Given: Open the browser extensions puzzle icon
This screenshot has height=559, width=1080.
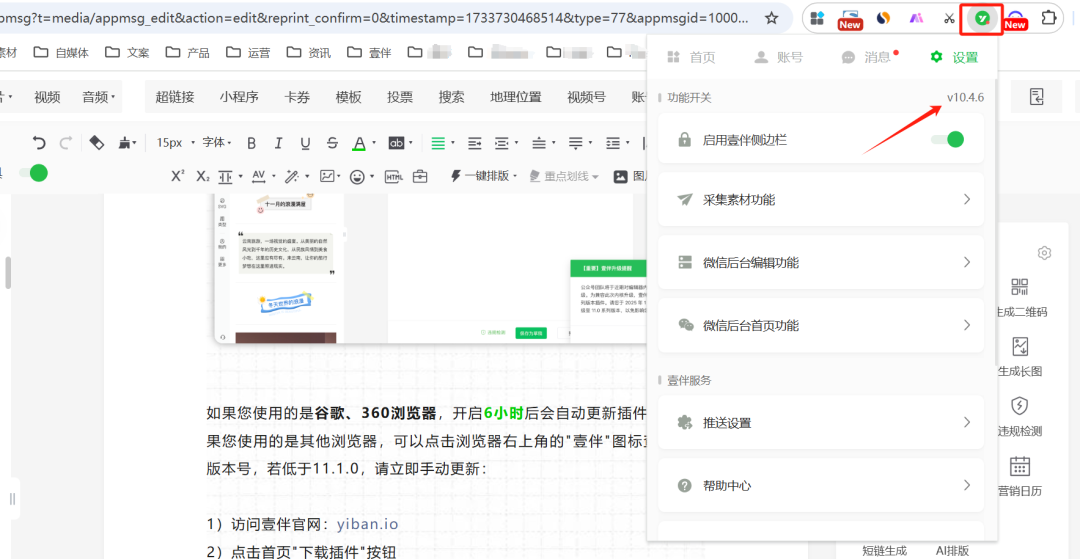Looking at the screenshot, I should [1048, 18].
